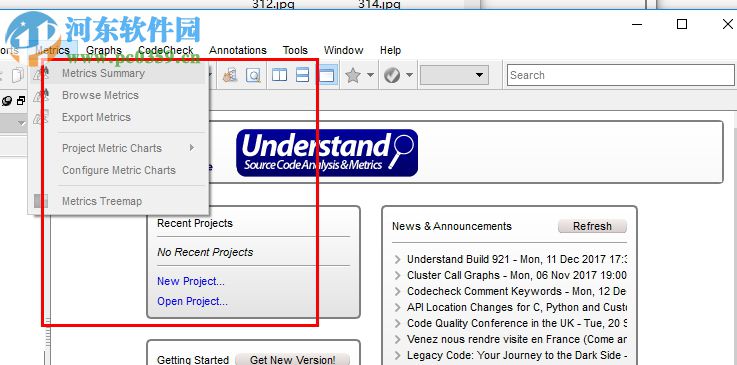Click the Get New Version! button

pos(293,360)
